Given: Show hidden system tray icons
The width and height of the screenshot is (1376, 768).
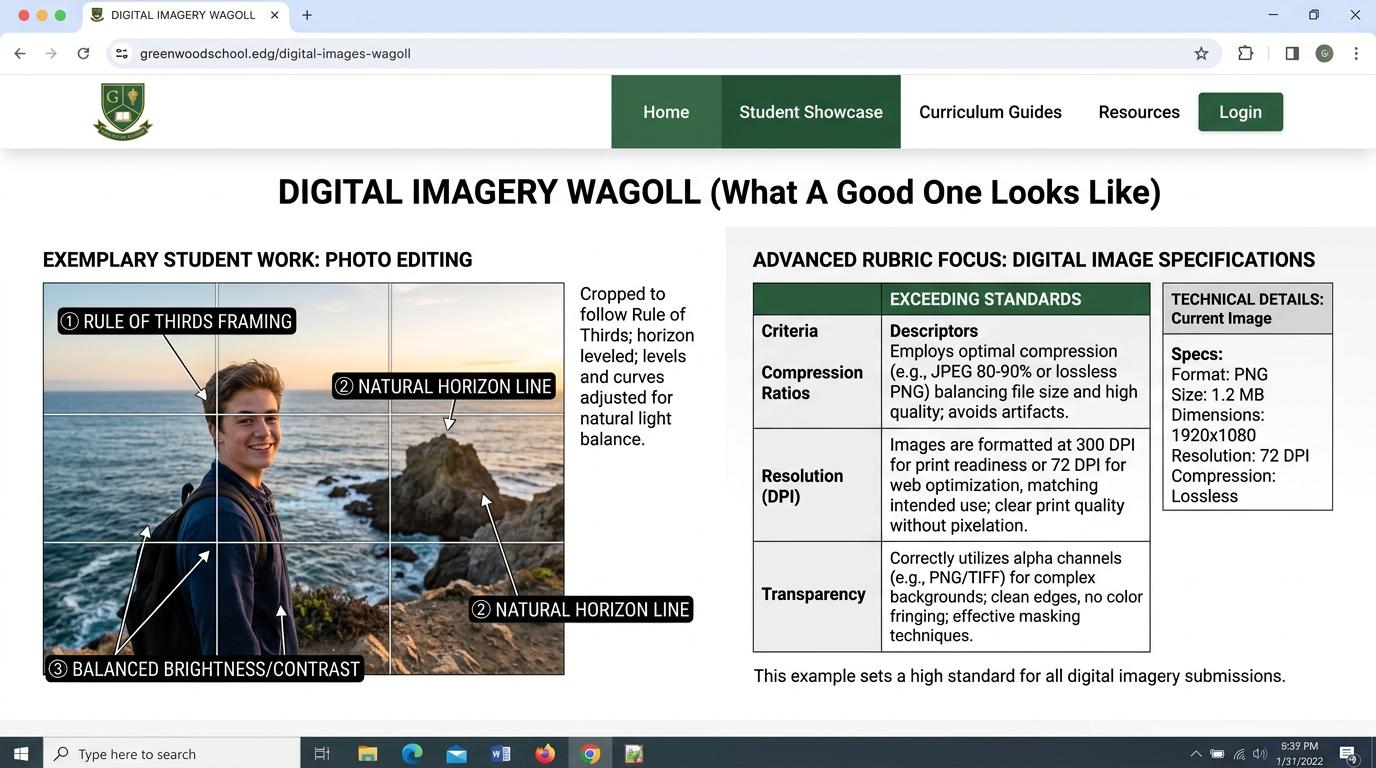Looking at the screenshot, I should click(1195, 754).
